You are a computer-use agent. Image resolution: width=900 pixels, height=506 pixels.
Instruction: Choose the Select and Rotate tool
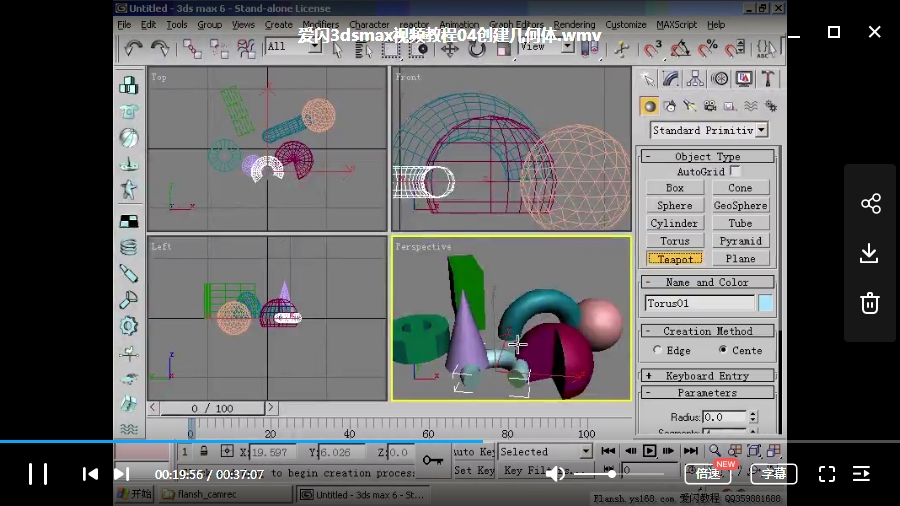[476, 50]
